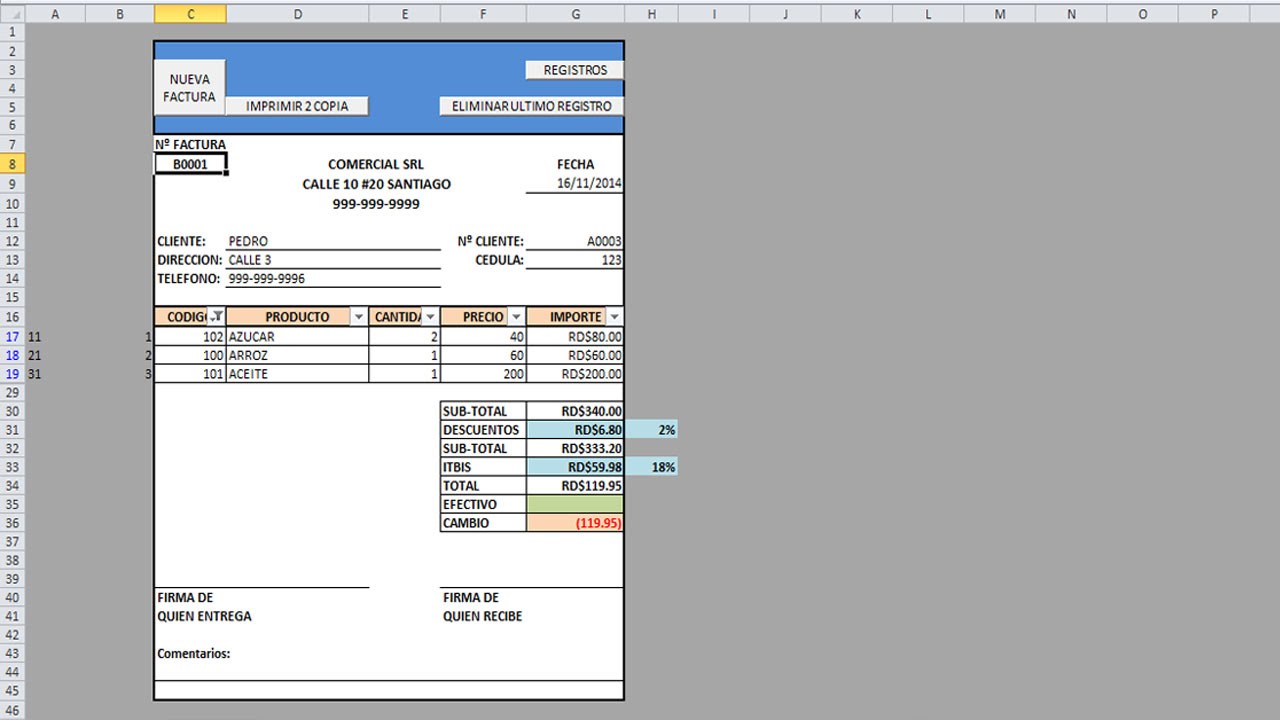Viewport: 1280px width, 720px height.
Task: Open the IMPORTE column filter dropdown
Action: (615, 317)
